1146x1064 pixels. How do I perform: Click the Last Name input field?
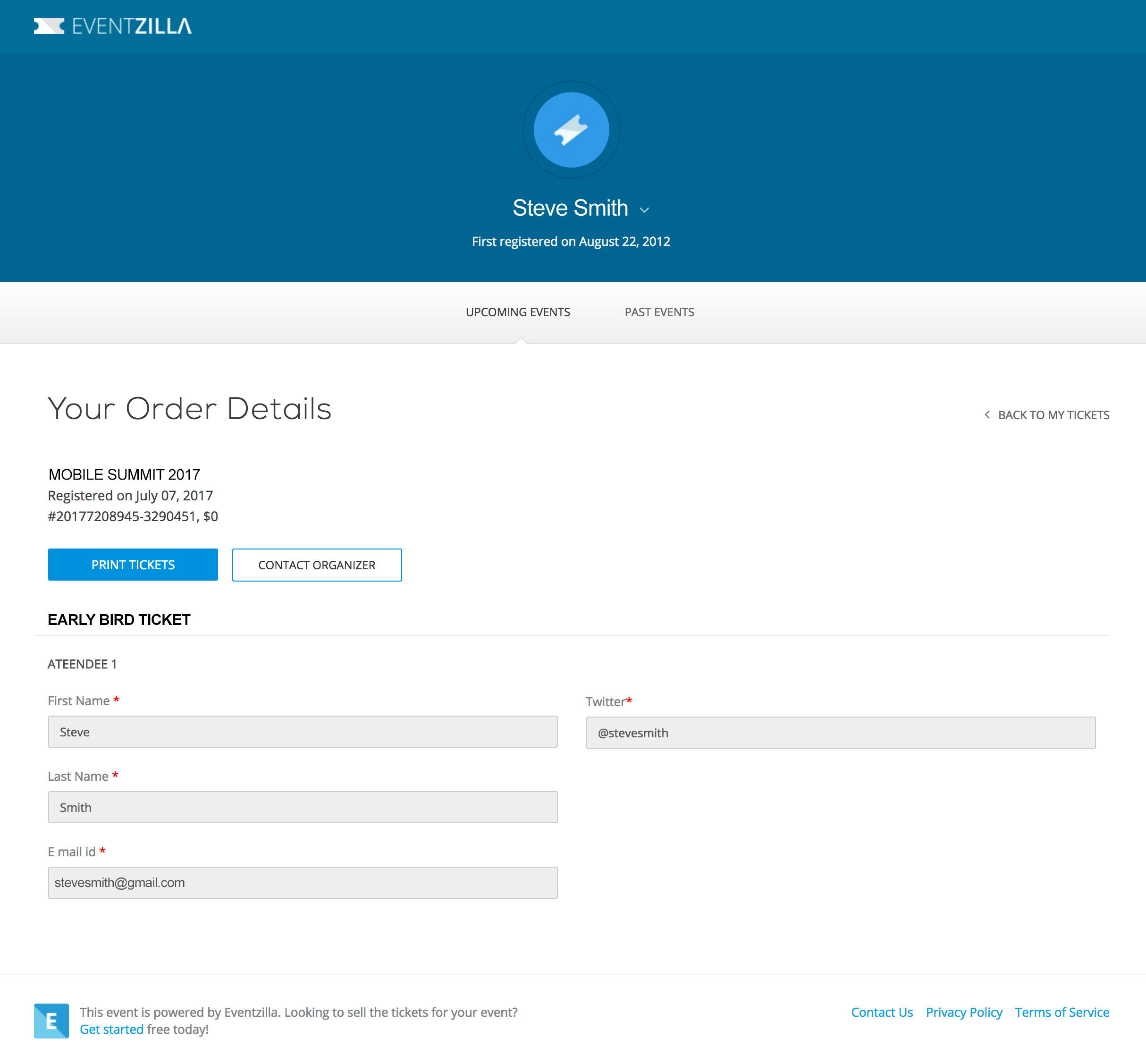tap(303, 807)
